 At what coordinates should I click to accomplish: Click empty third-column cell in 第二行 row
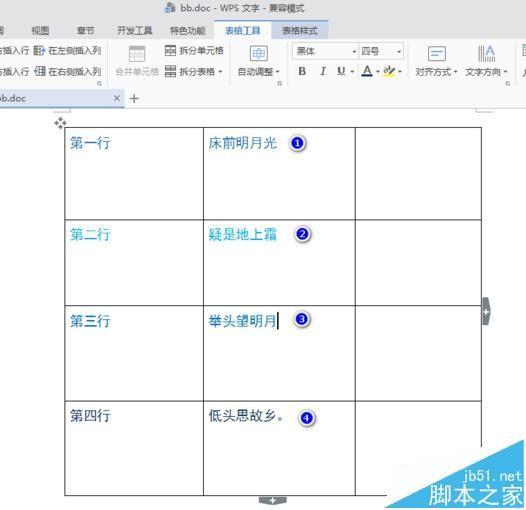coord(418,263)
